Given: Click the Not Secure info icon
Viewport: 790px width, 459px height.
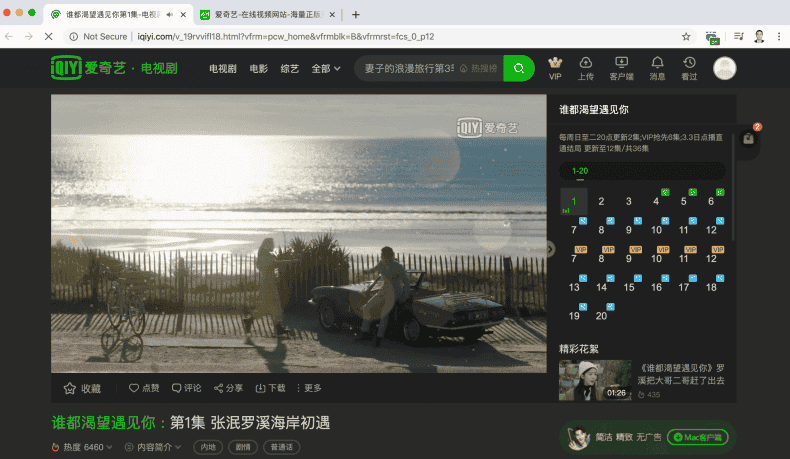Looking at the screenshot, I should point(74,36).
